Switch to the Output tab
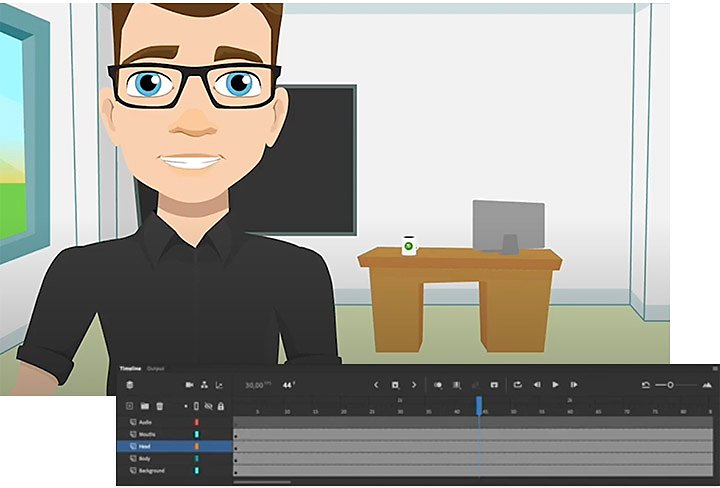Image resolution: width=720 pixels, height=488 pixels. tap(155, 369)
